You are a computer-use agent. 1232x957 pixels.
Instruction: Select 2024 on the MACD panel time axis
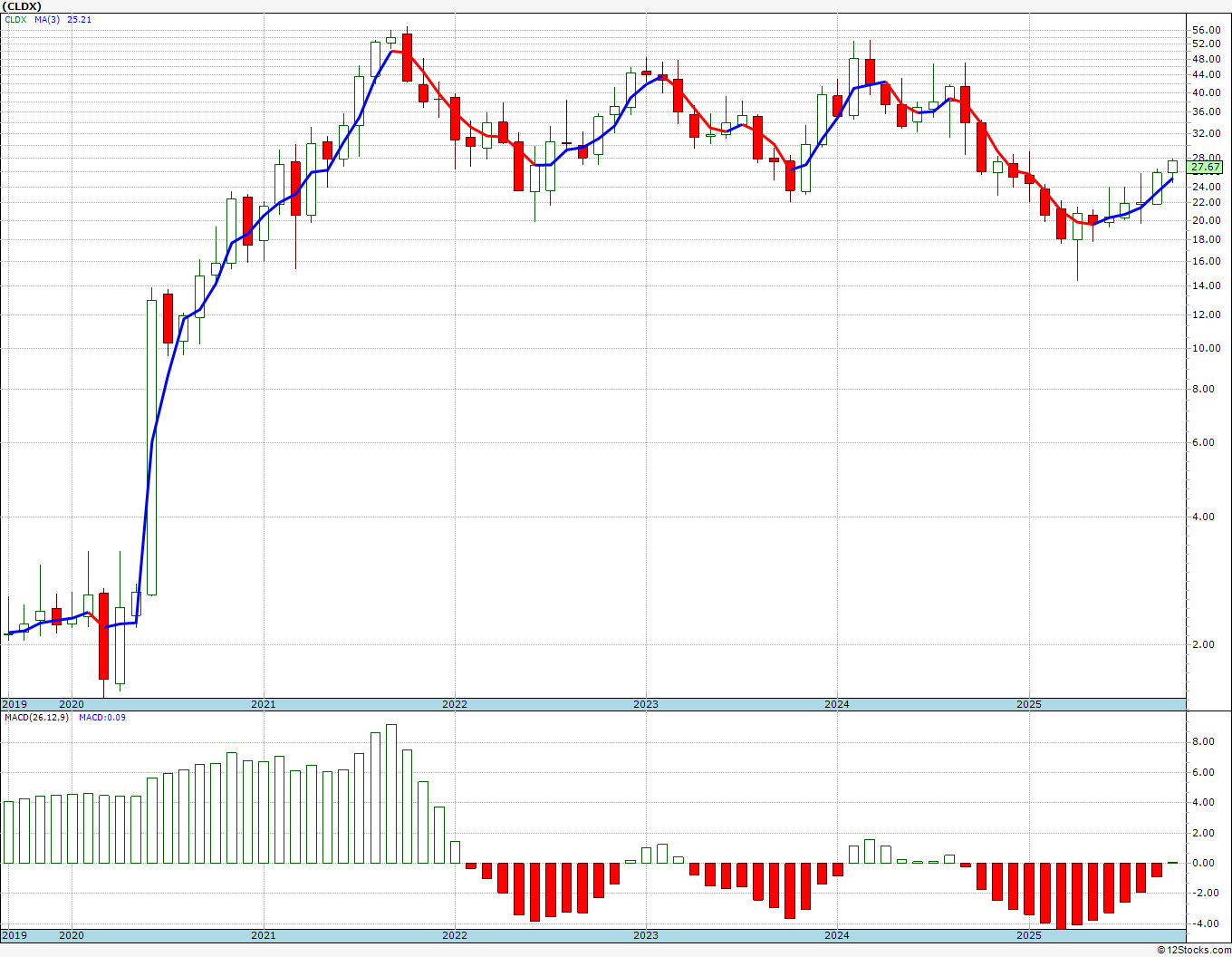[x=837, y=935]
